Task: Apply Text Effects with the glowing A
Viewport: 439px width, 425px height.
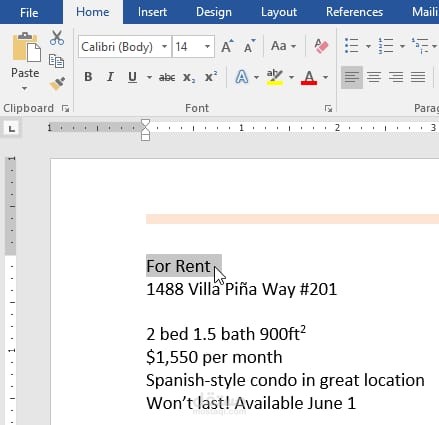Action: point(242,77)
